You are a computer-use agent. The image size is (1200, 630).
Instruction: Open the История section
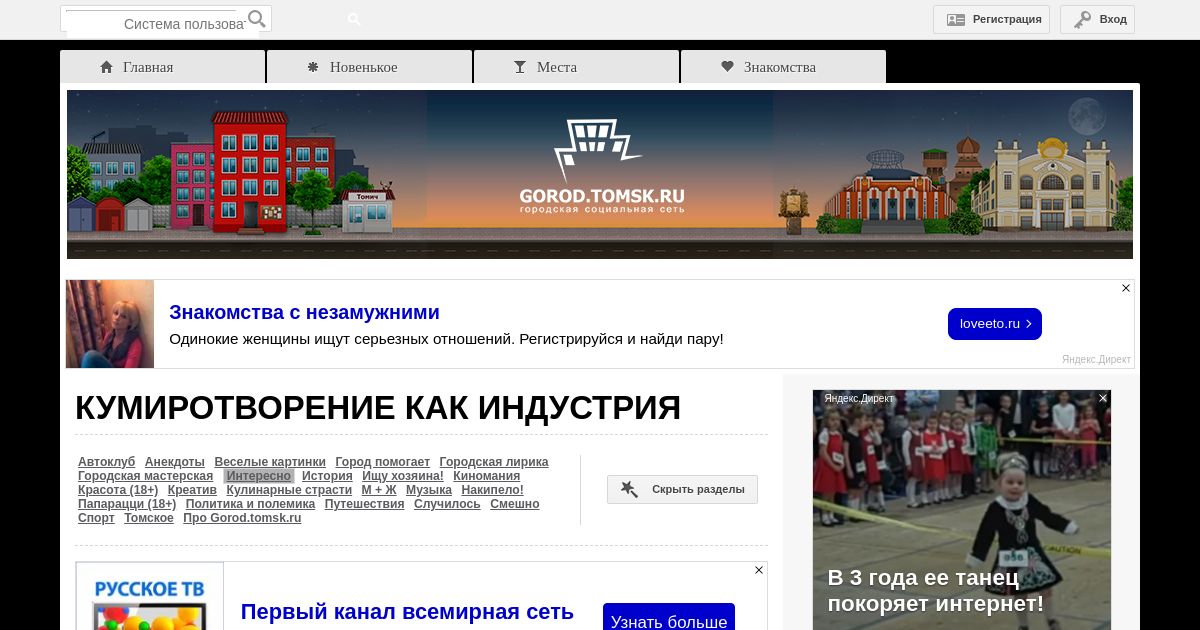327,476
